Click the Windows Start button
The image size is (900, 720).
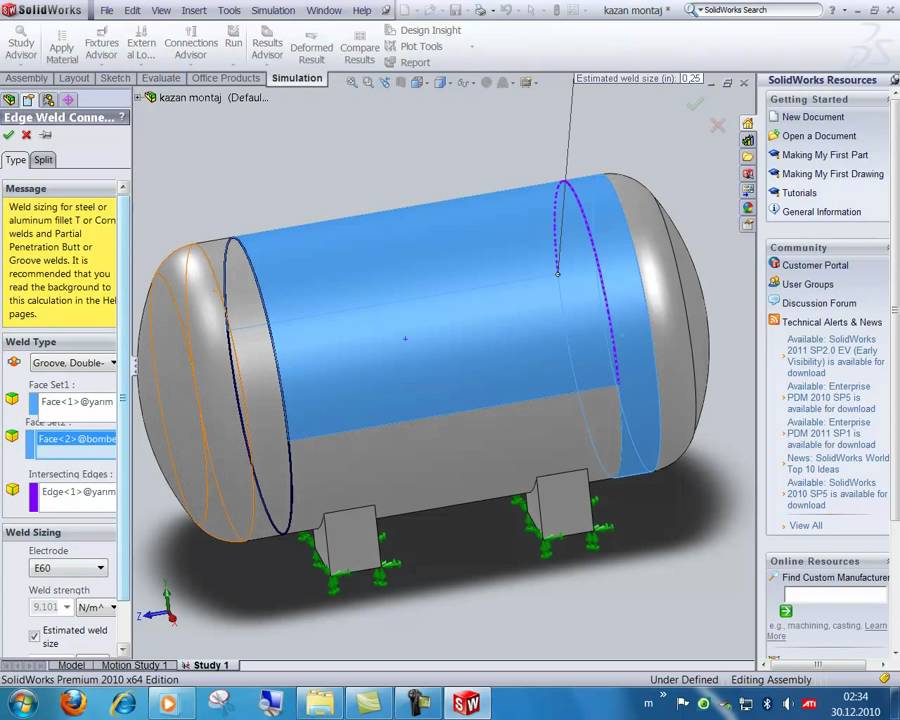click(23, 703)
